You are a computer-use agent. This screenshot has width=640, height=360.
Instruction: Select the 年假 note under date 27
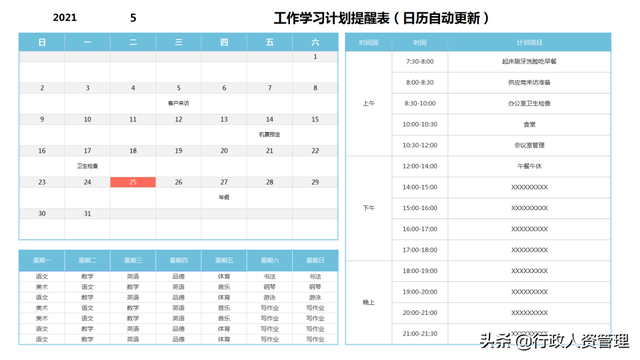coord(224,197)
